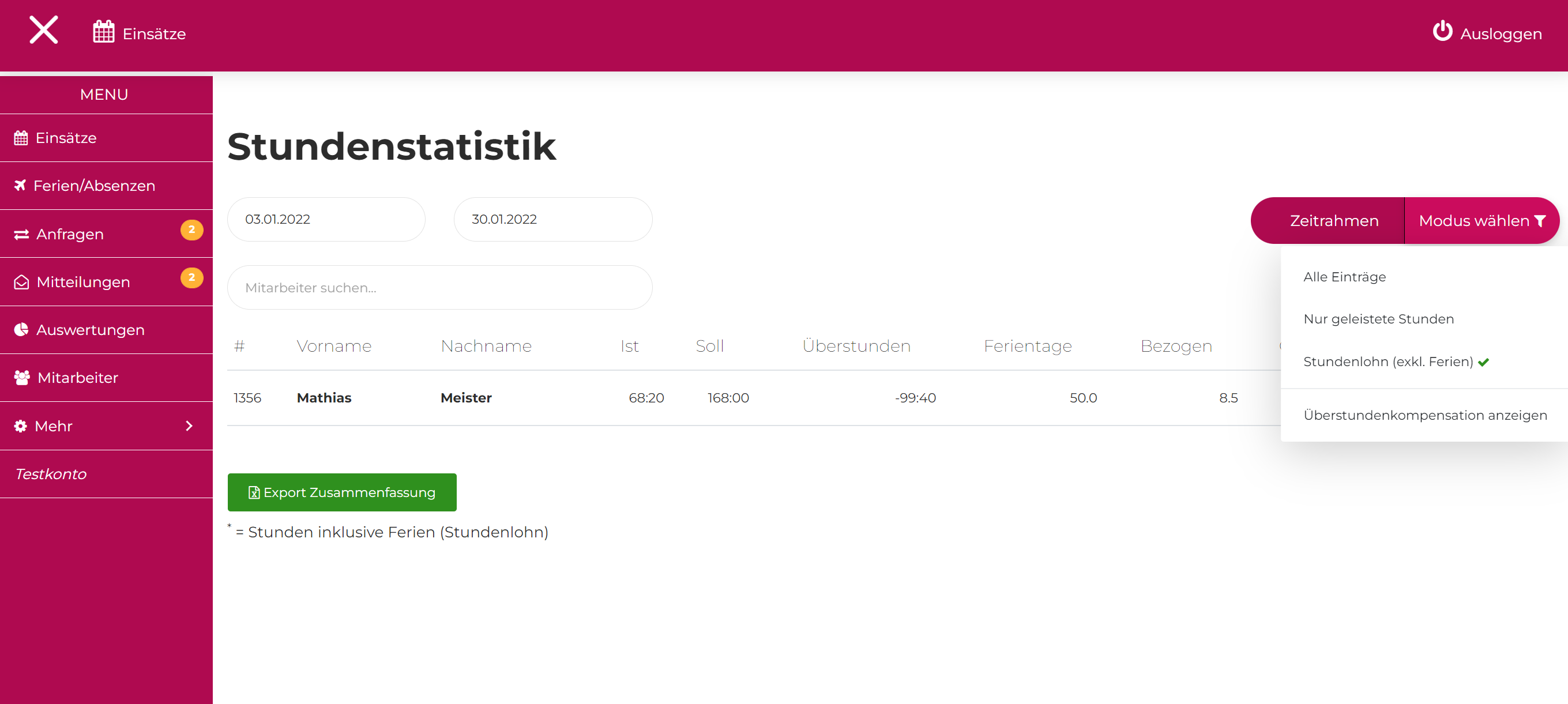
Task: Click the people icon beside Mitarbeiter
Action: pyautogui.click(x=22, y=378)
